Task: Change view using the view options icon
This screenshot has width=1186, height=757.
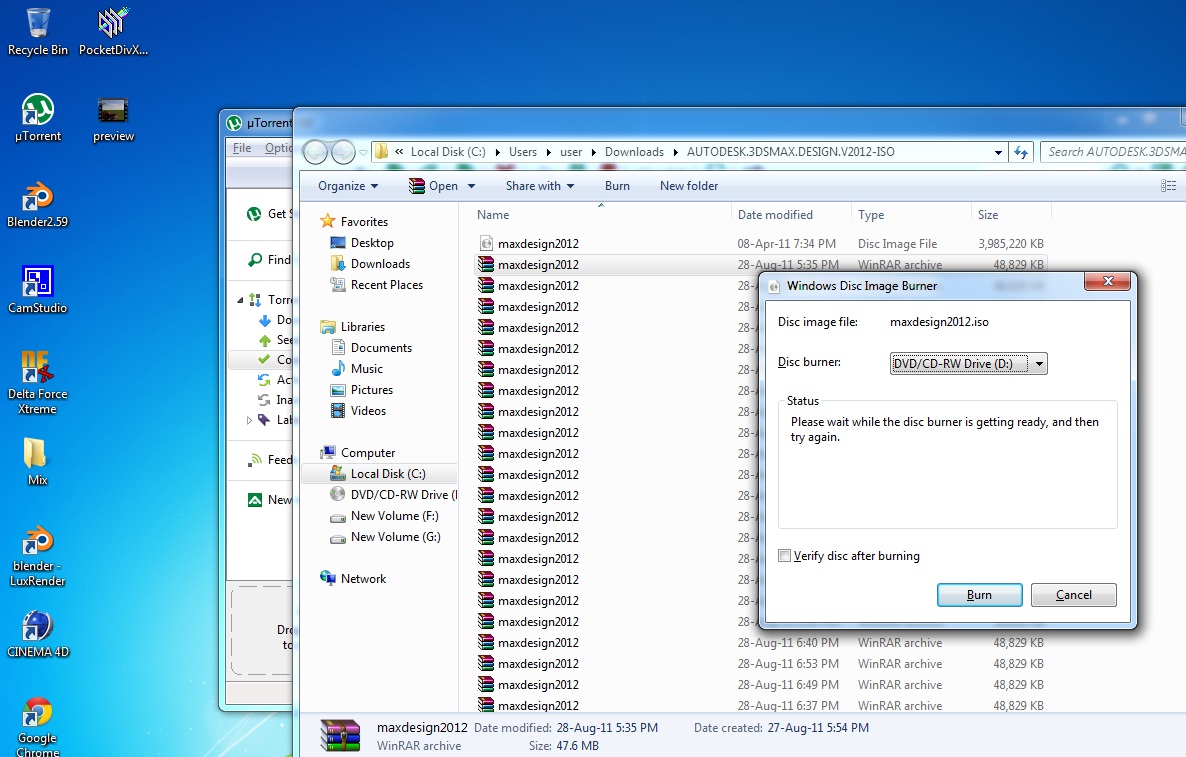Action: pyautogui.click(x=1168, y=186)
